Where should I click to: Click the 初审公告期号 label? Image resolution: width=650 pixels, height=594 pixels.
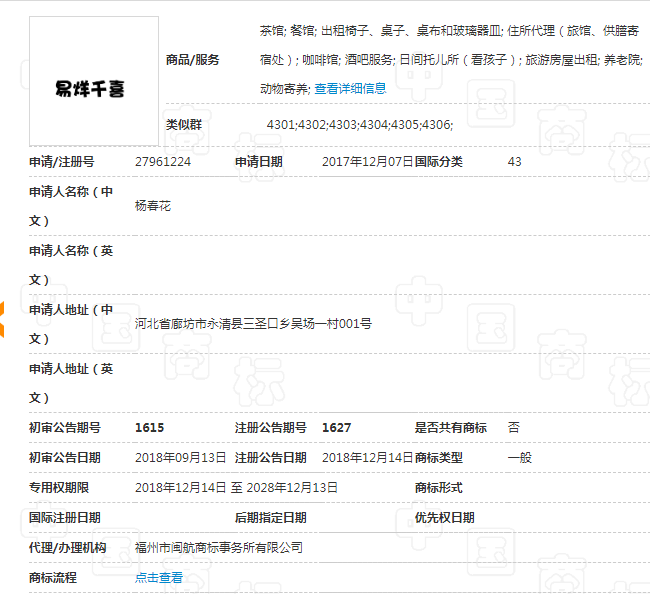[x=65, y=427]
